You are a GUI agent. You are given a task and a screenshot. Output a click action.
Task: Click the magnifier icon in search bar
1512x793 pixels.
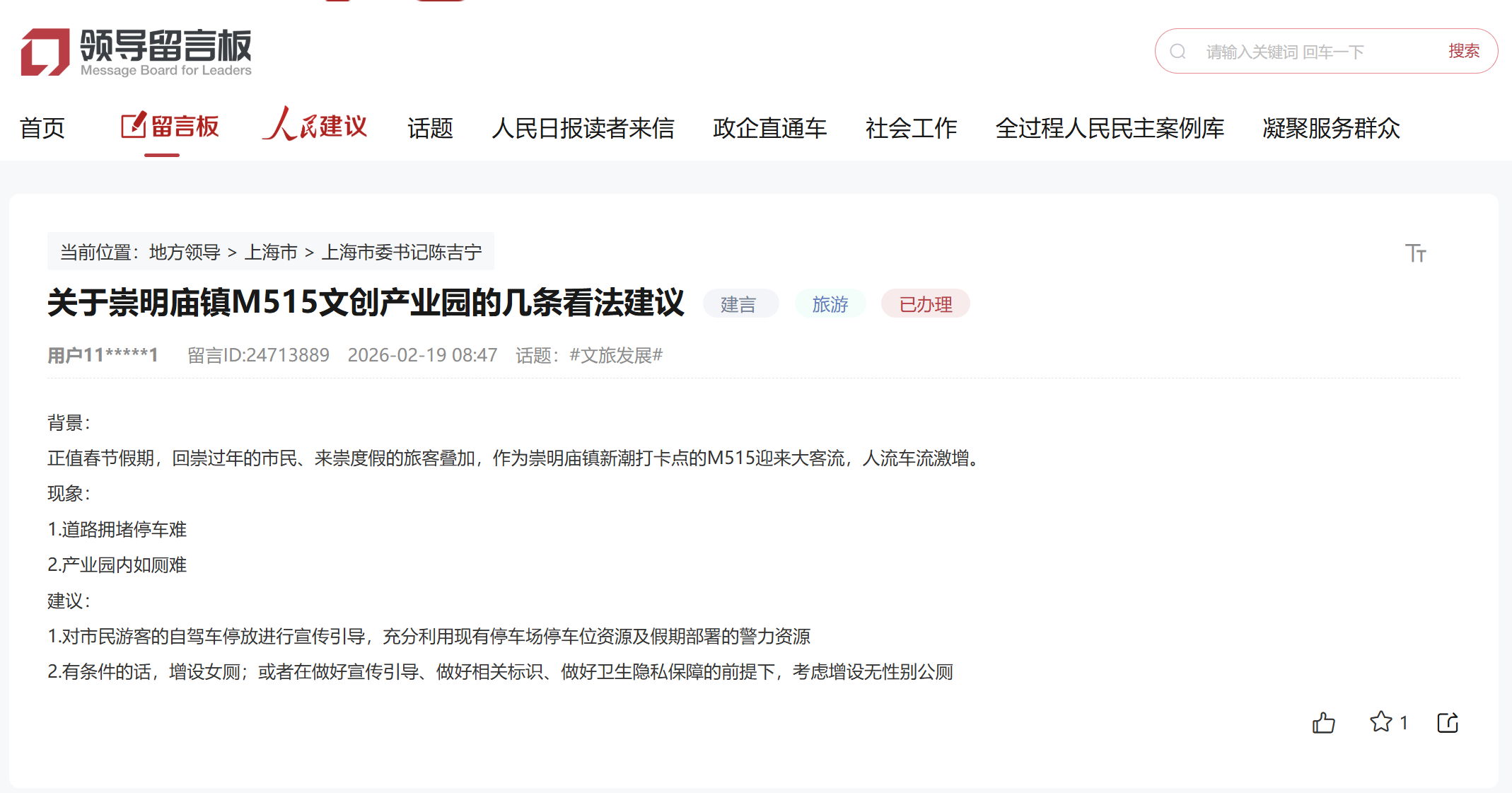coord(1178,51)
